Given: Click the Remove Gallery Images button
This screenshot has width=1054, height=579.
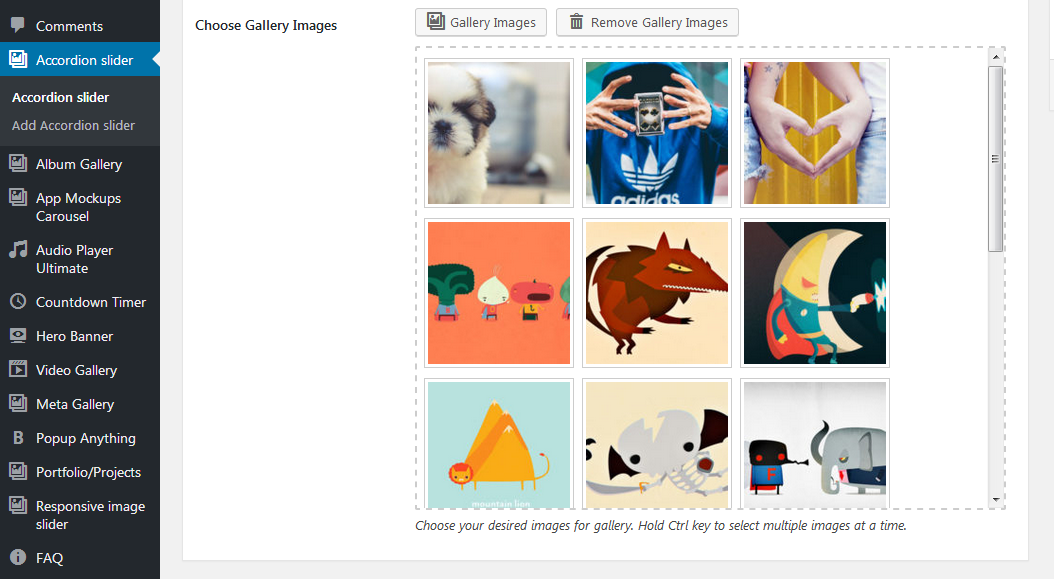Looking at the screenshot, I should pyautogui.click(x=647, y=22).
